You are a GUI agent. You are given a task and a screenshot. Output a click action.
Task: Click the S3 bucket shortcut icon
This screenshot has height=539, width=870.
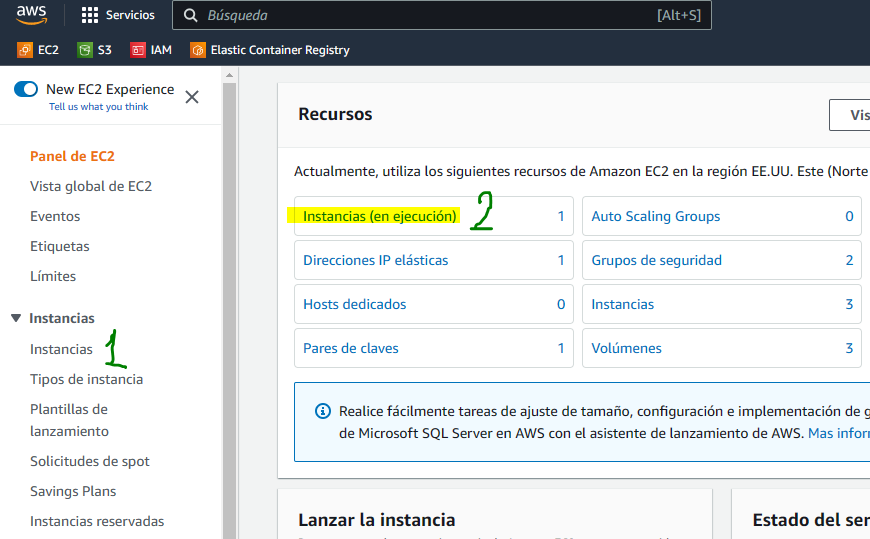point(85,50)
